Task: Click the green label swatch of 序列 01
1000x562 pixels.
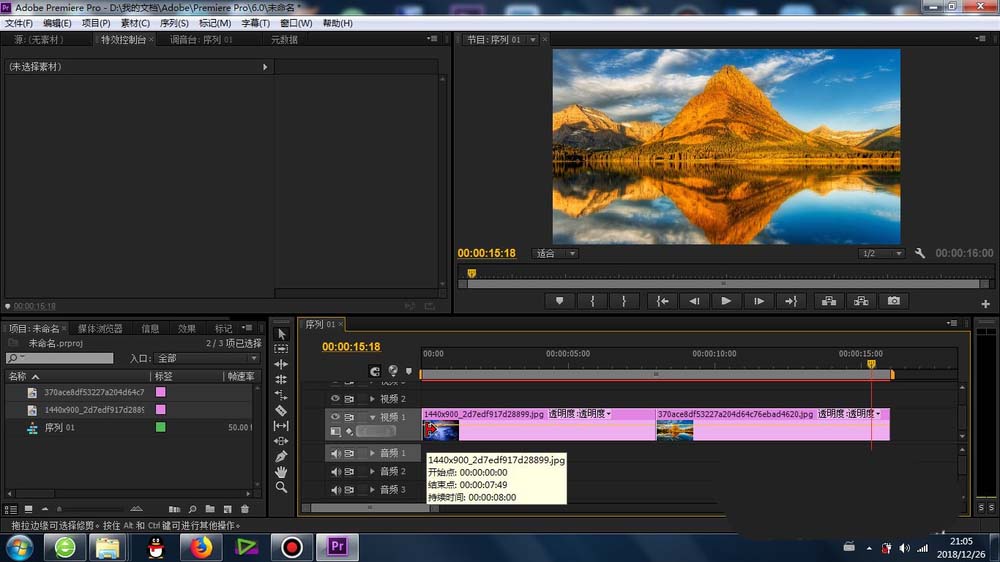Action: 161,427
